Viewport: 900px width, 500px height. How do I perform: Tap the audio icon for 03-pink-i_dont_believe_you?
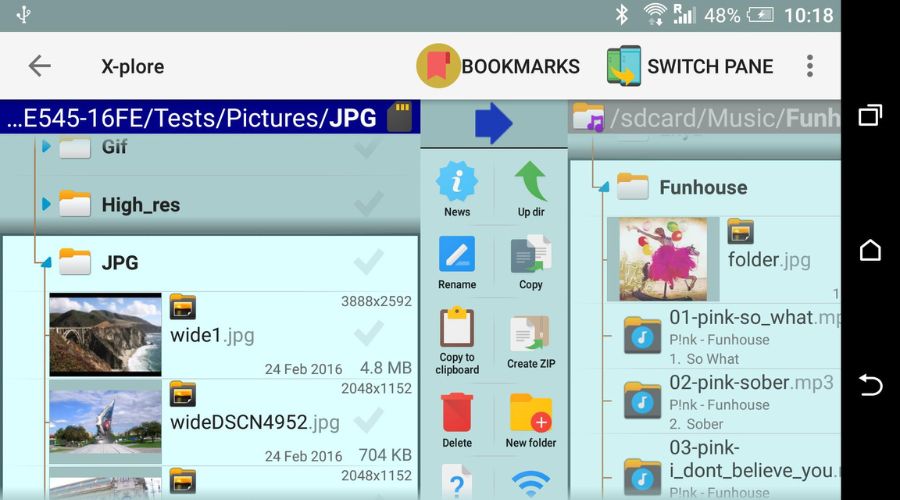[x=642, y=478]
